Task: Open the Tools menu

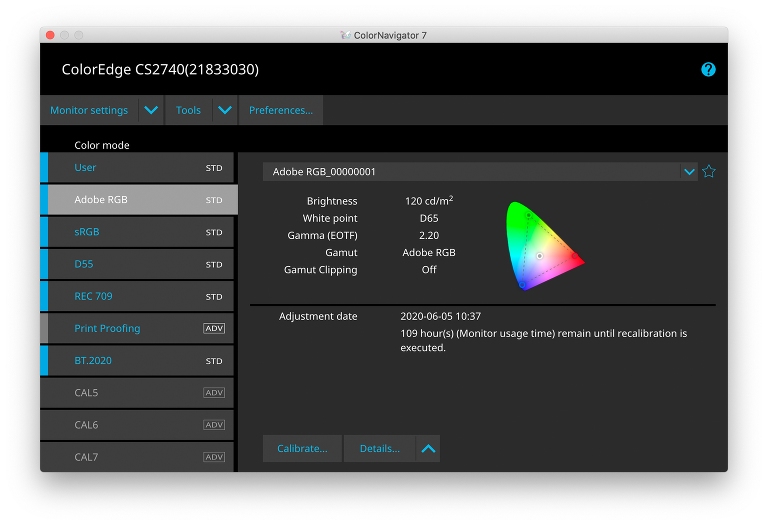Action: [189, 110]
